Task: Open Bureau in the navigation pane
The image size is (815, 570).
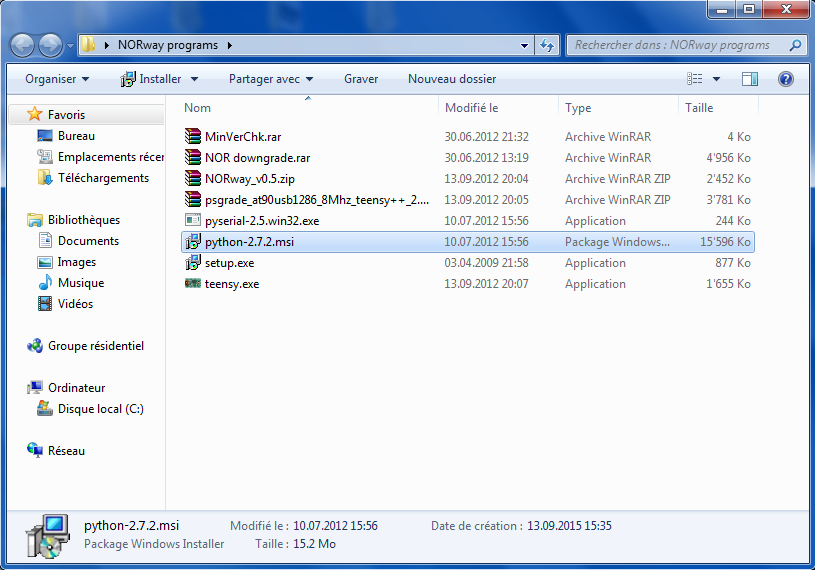Action: (76, 136)
